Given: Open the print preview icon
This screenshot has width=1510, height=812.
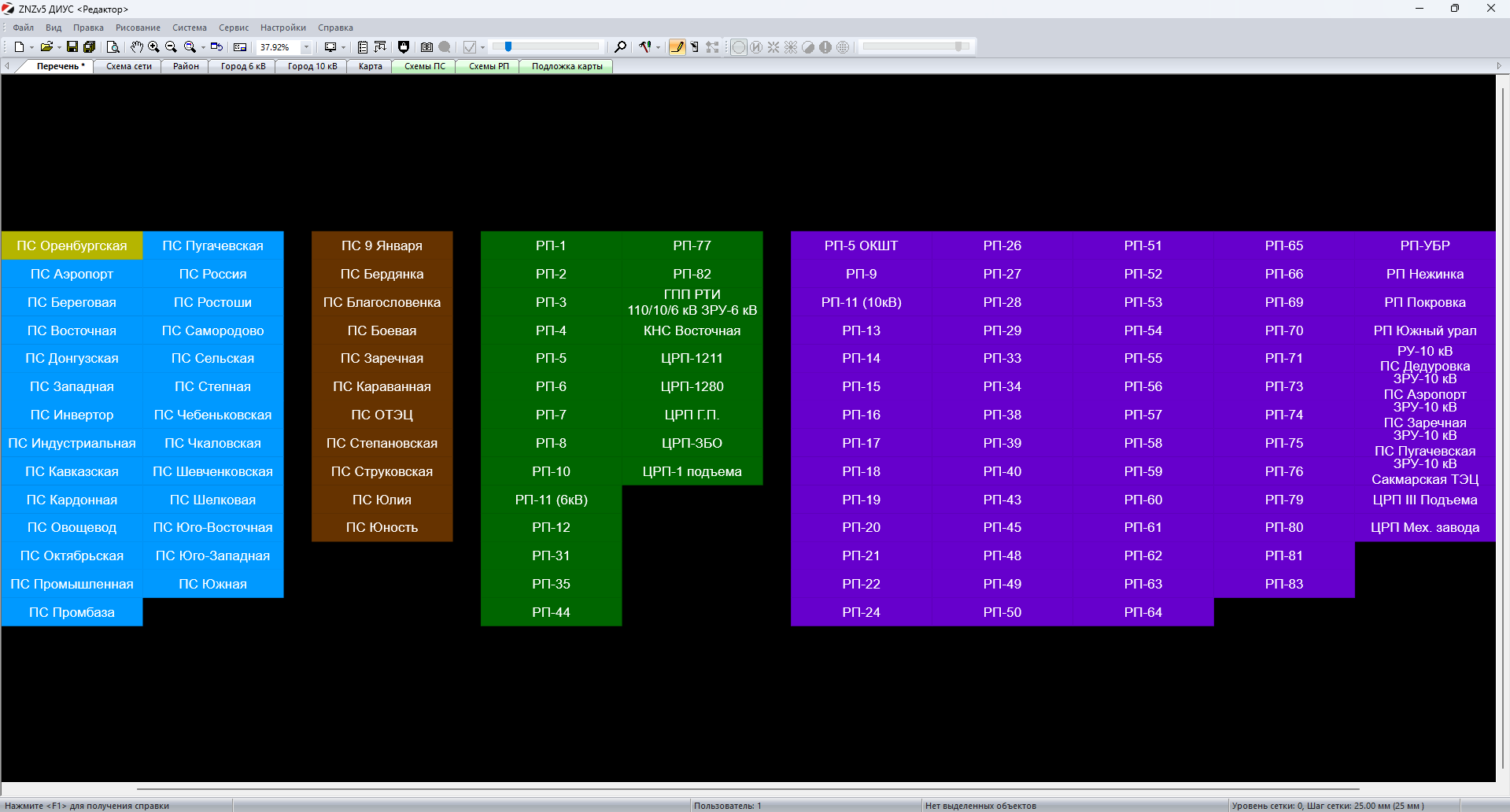Looking at the screenshot, I should [113, 47].
